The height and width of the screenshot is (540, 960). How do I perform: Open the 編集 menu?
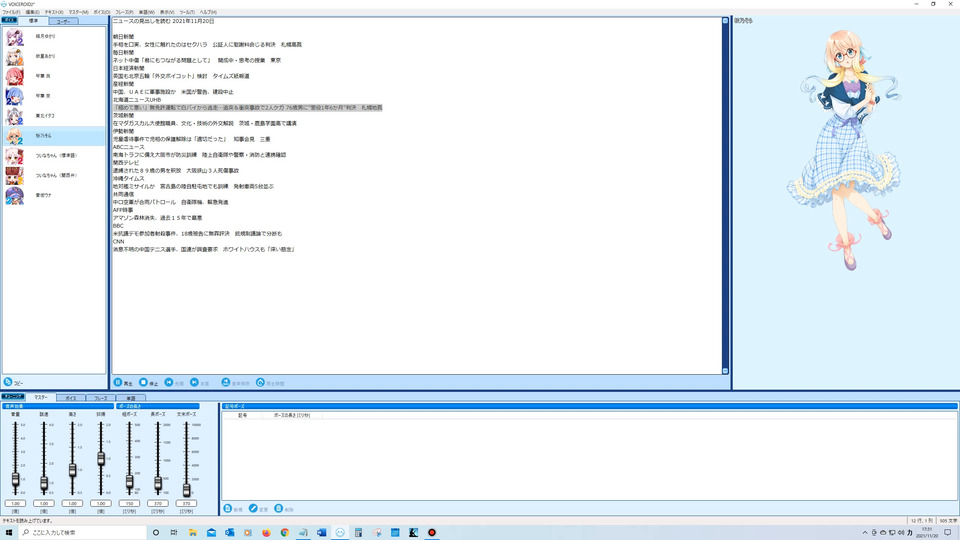click(x=32, y=12)
